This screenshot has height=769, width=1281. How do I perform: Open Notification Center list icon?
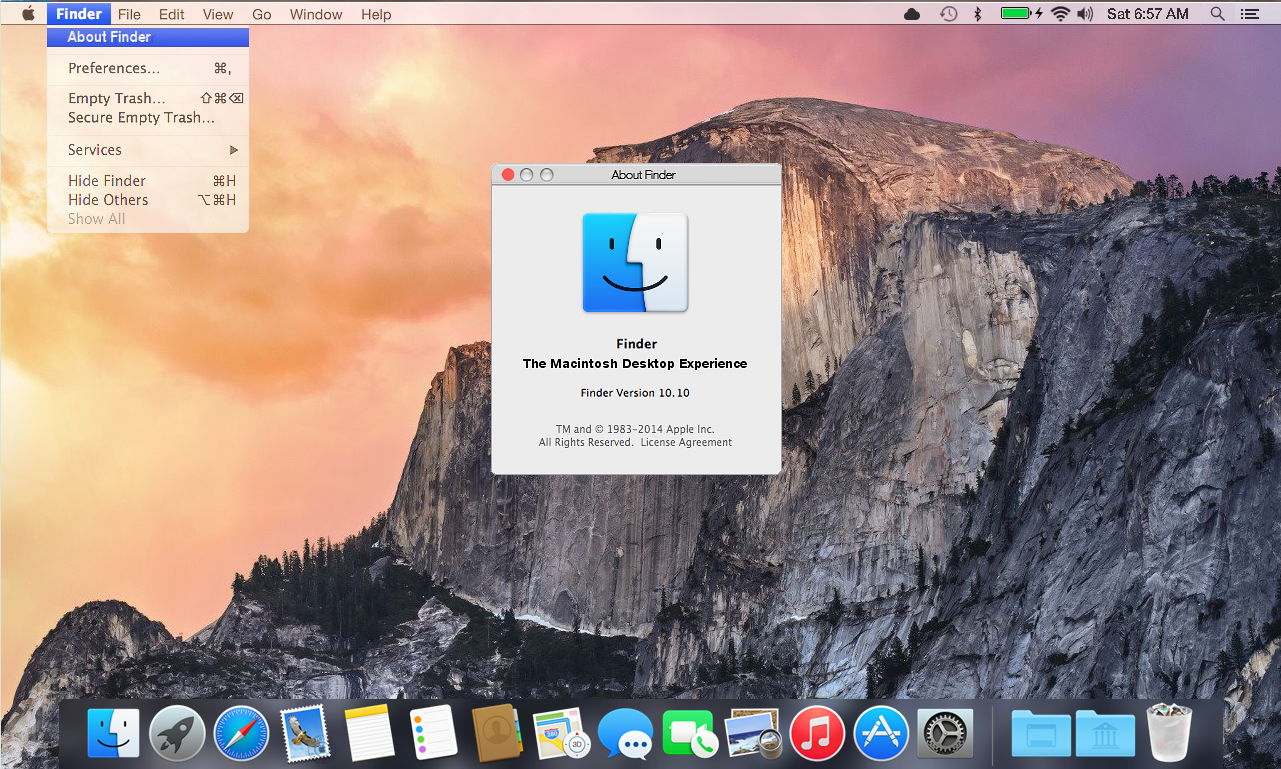click(x=1249, y=13)
